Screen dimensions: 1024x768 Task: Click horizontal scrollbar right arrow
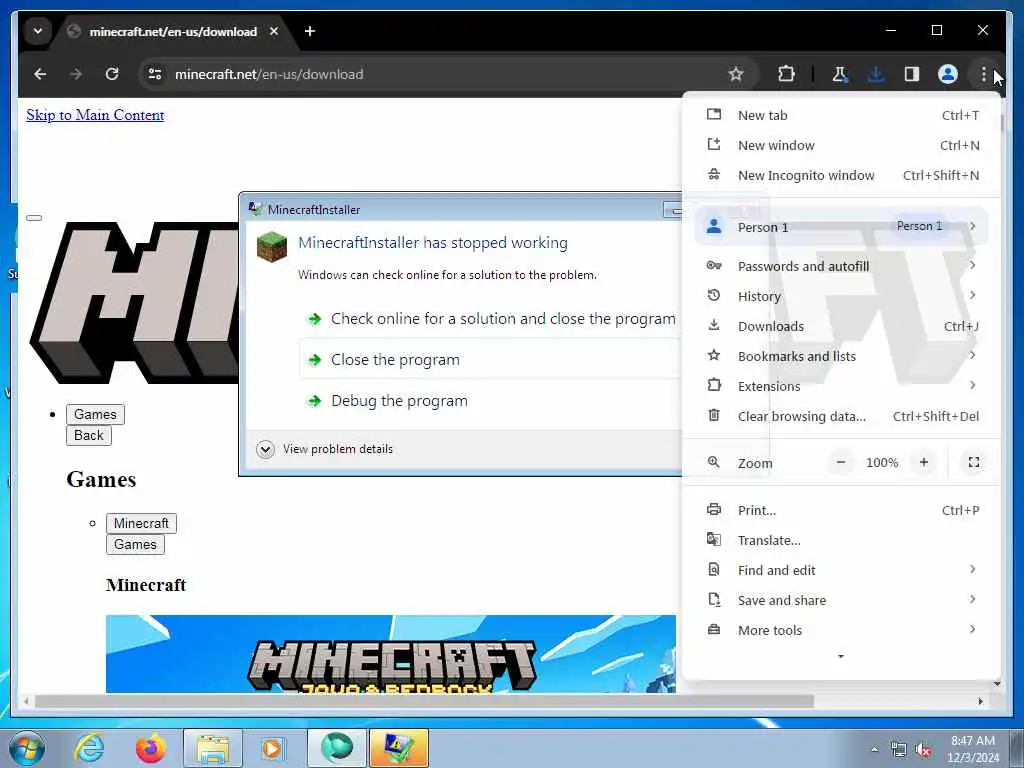point(980,701)
